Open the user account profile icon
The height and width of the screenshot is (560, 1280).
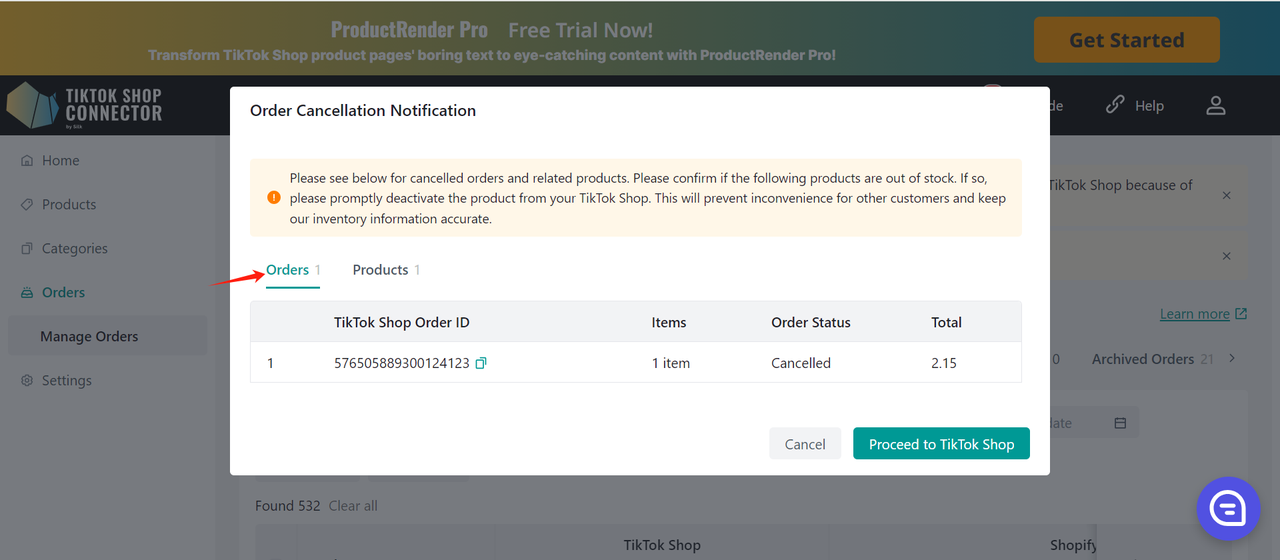click(x=1215, y=105)
